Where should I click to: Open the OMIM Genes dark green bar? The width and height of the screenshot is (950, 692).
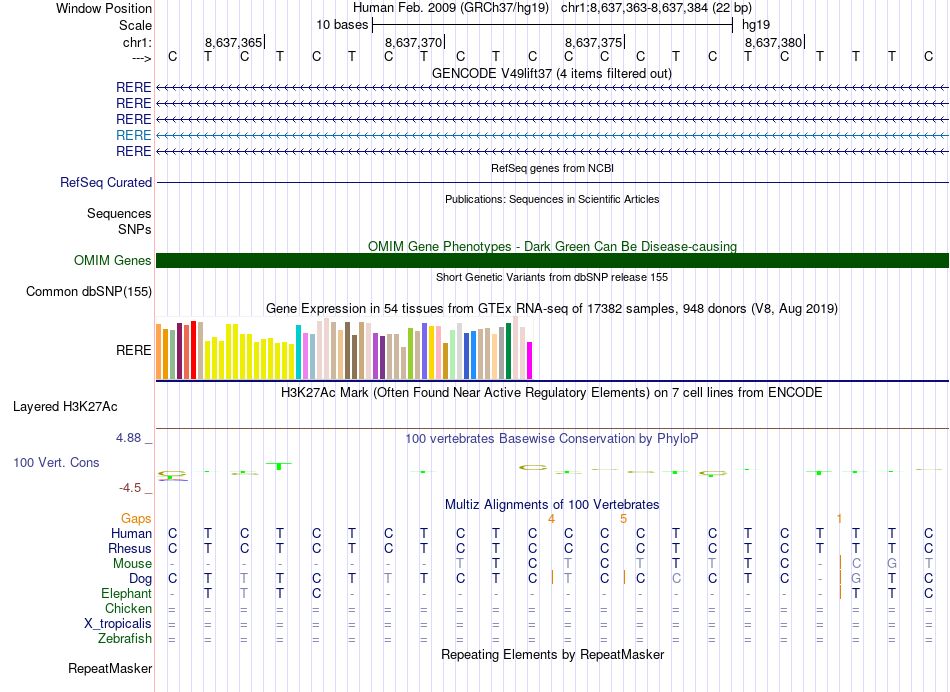(552, 261)
